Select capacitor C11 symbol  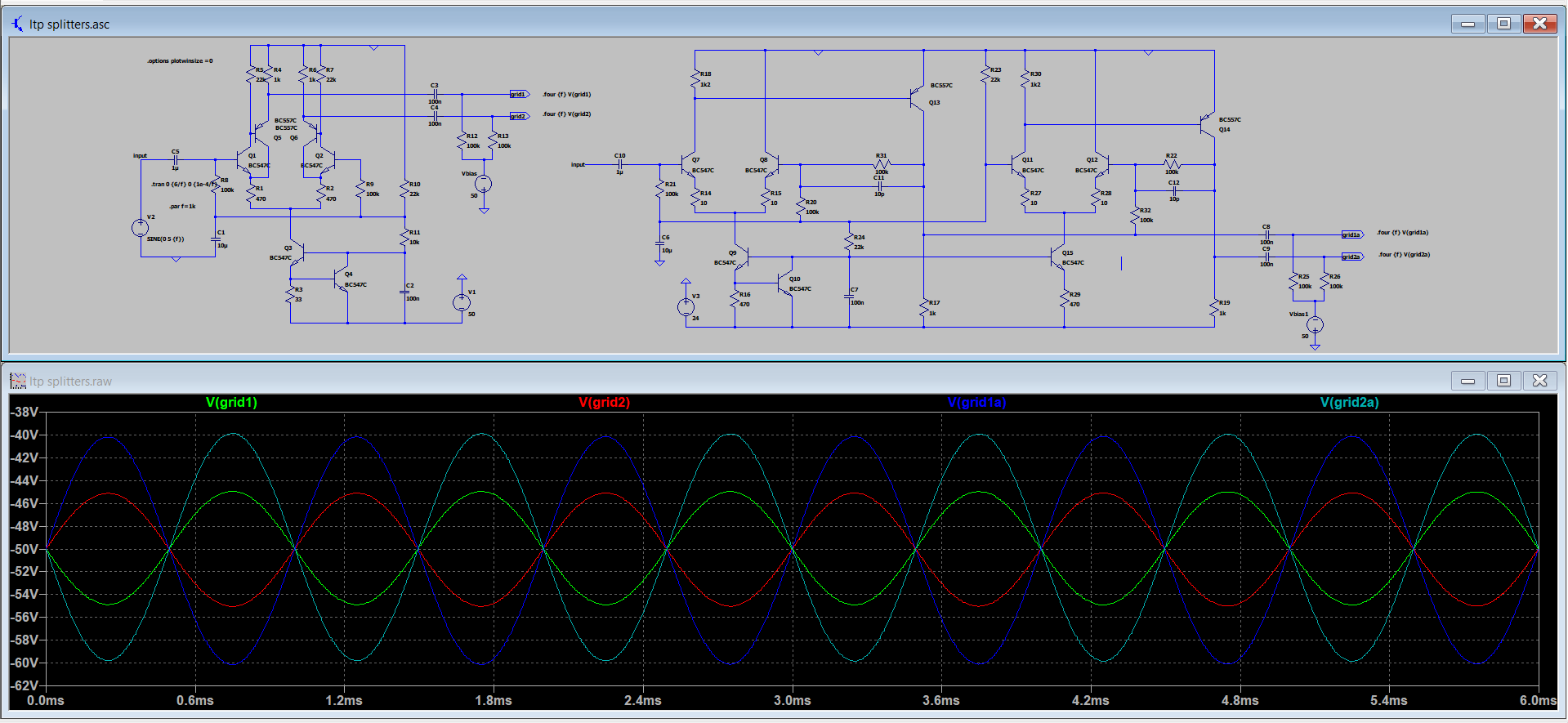click(x=879, y=186)
